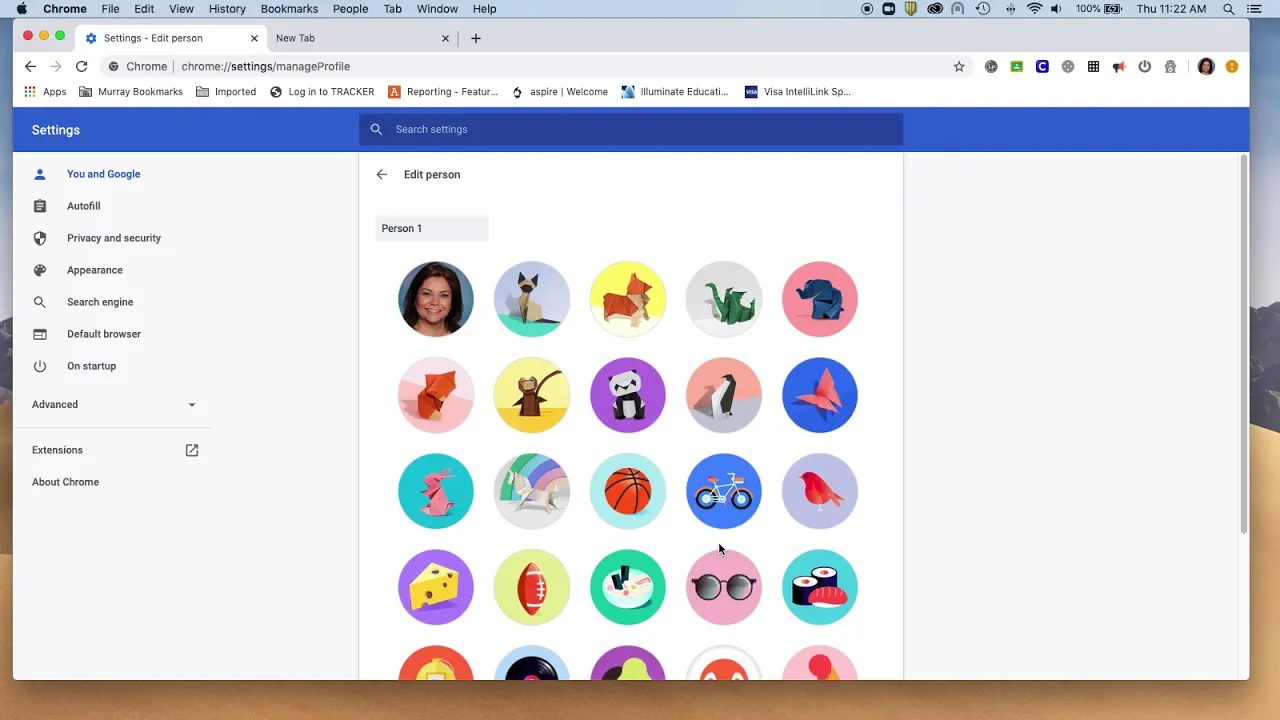This screenshot has height=720, width=1280.
Task: Open Spotlight search in menu bar
Action: pos(1229,9)
